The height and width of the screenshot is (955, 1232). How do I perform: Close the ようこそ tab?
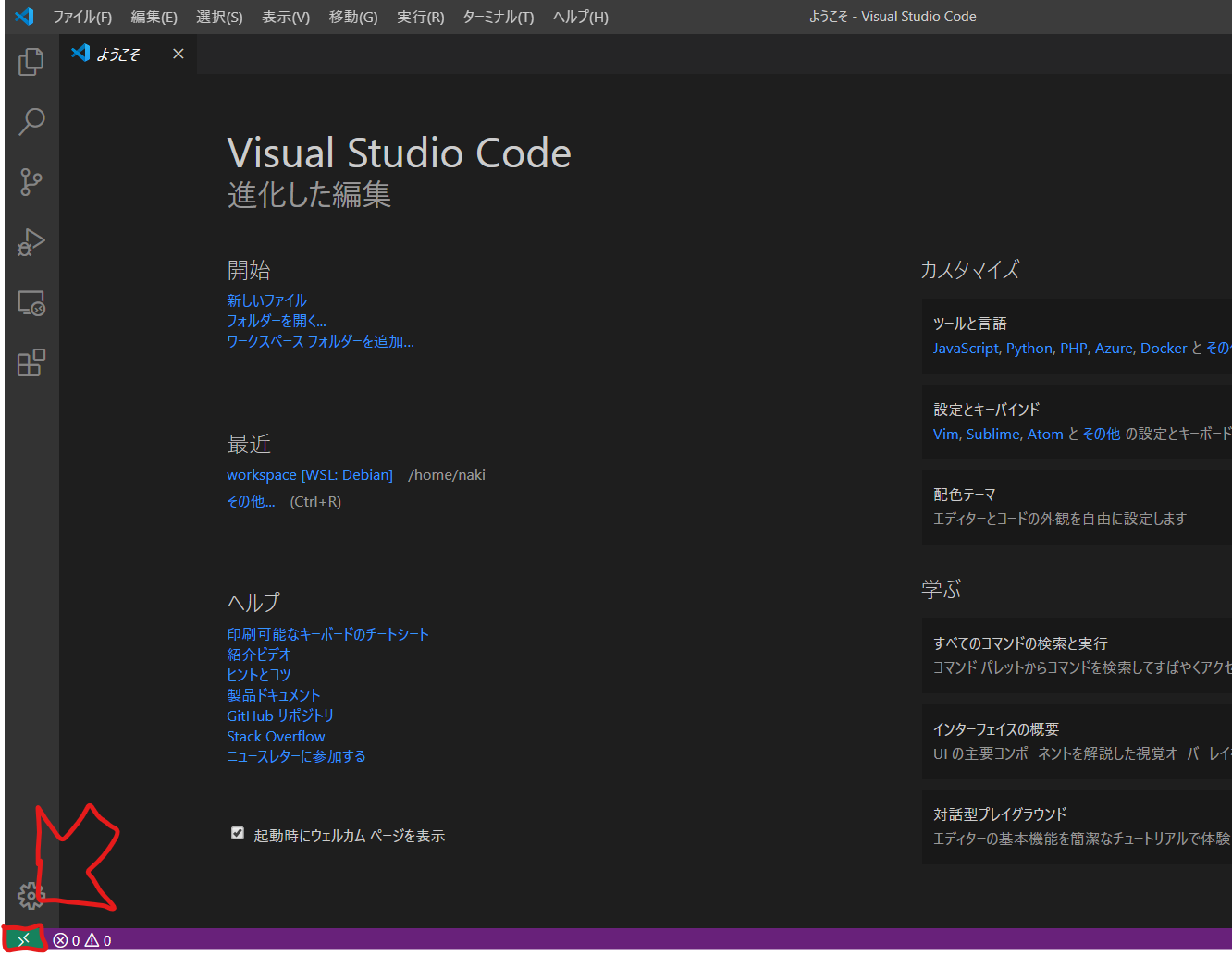pyautogui.click(x=179, y=54)
